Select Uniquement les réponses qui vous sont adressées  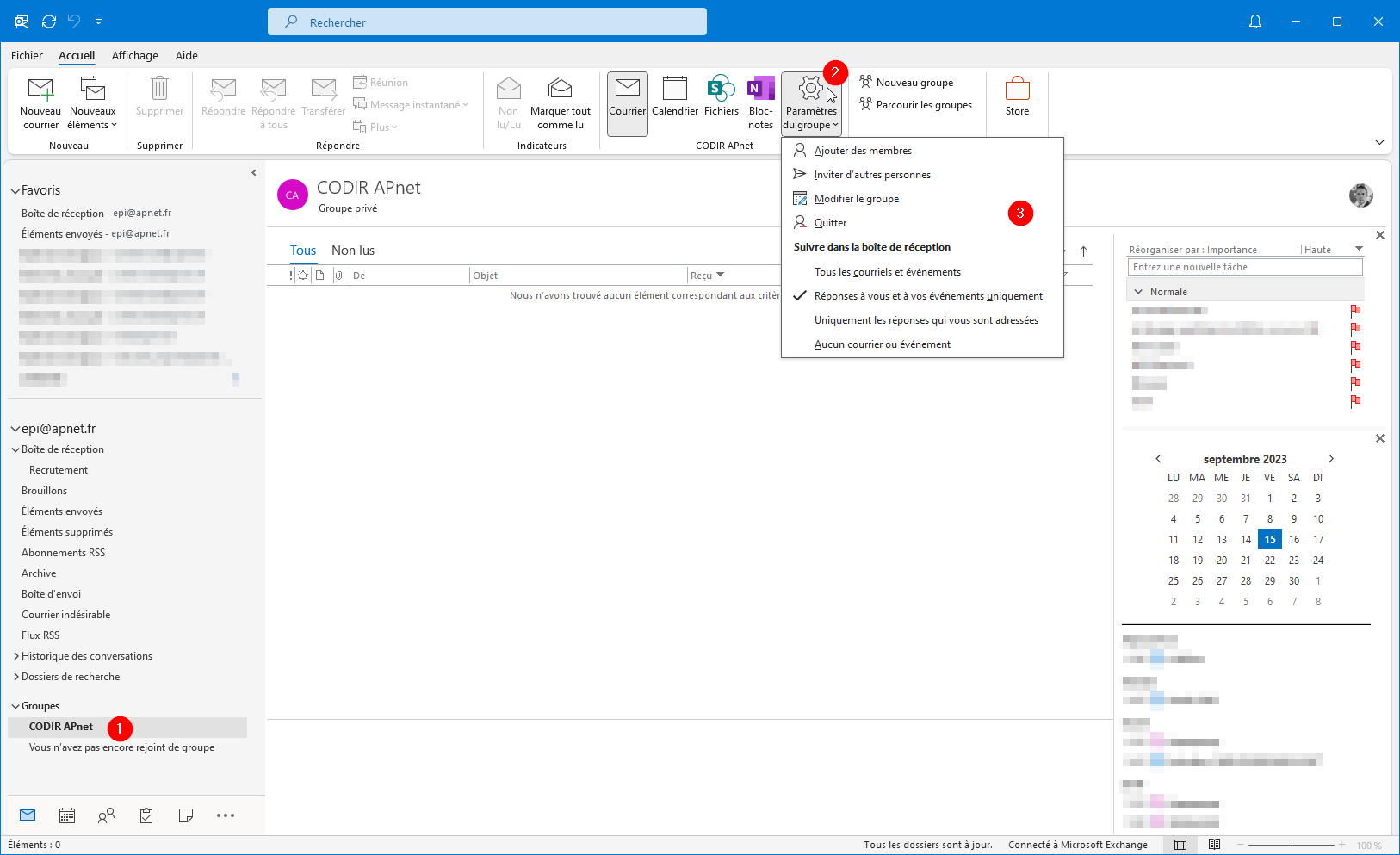[922, 320]
